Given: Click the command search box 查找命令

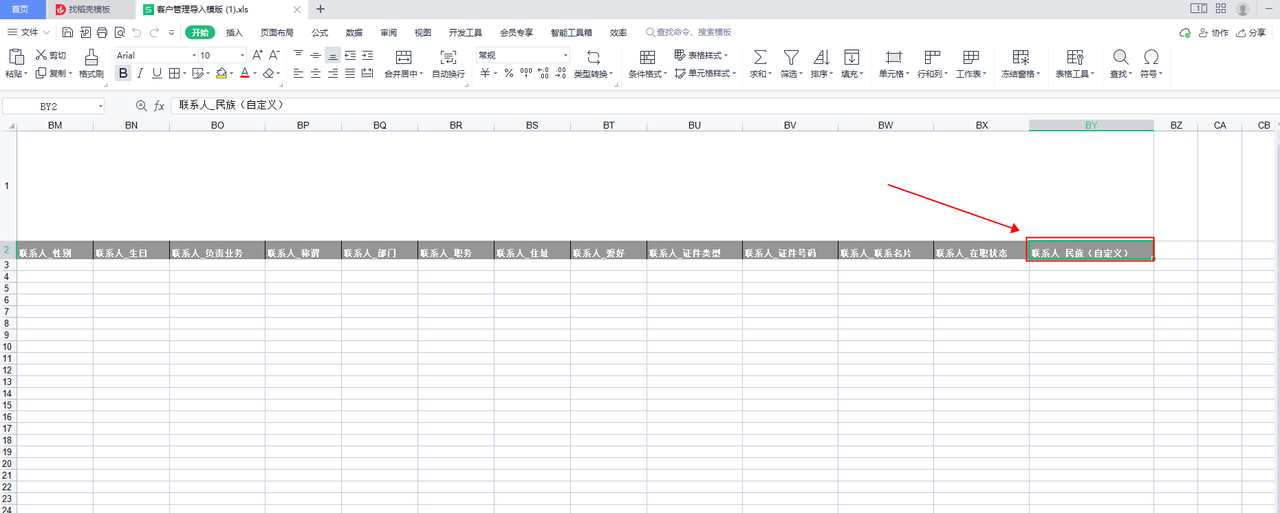Looking at the screenshot, I should tap(690, 32).
